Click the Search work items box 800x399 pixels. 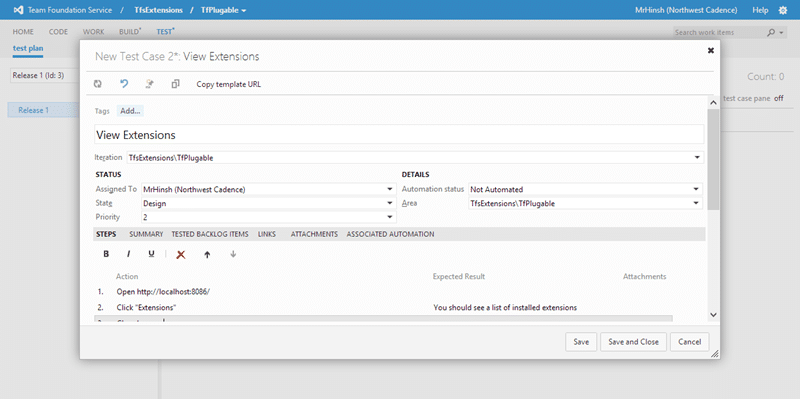click(719, 32)
